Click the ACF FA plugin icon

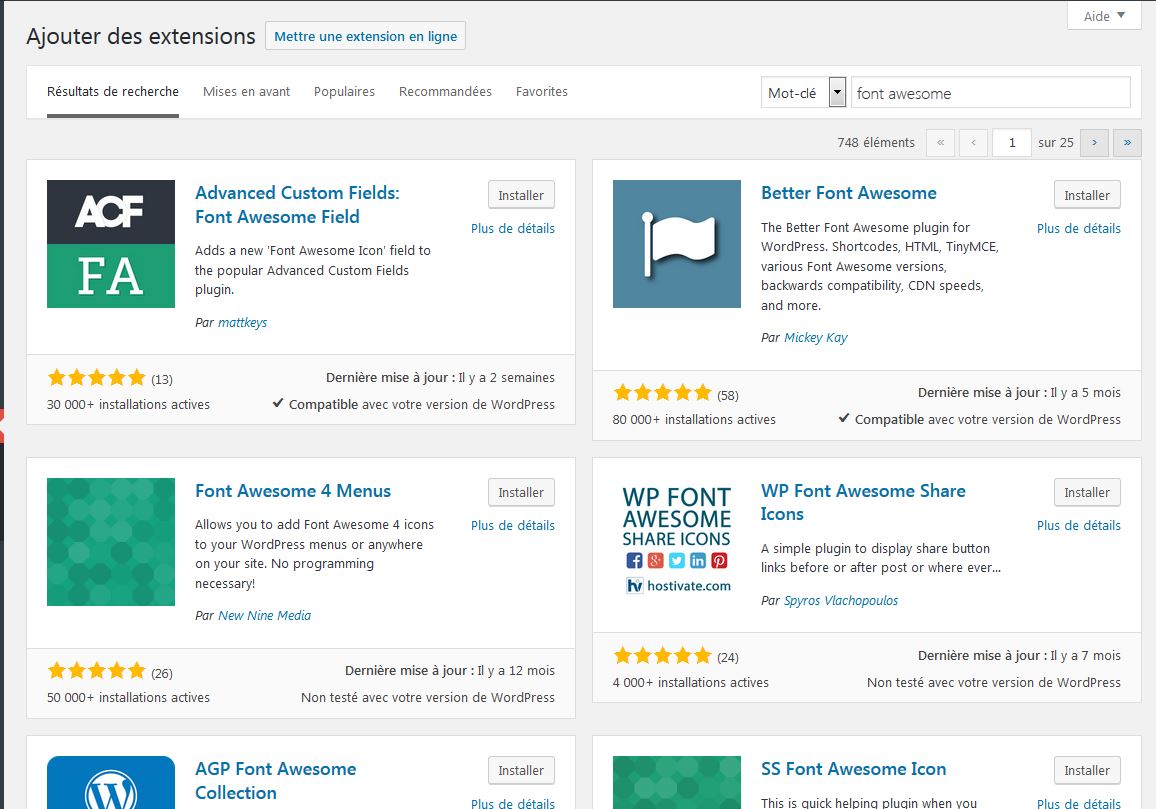pos(111,244)
